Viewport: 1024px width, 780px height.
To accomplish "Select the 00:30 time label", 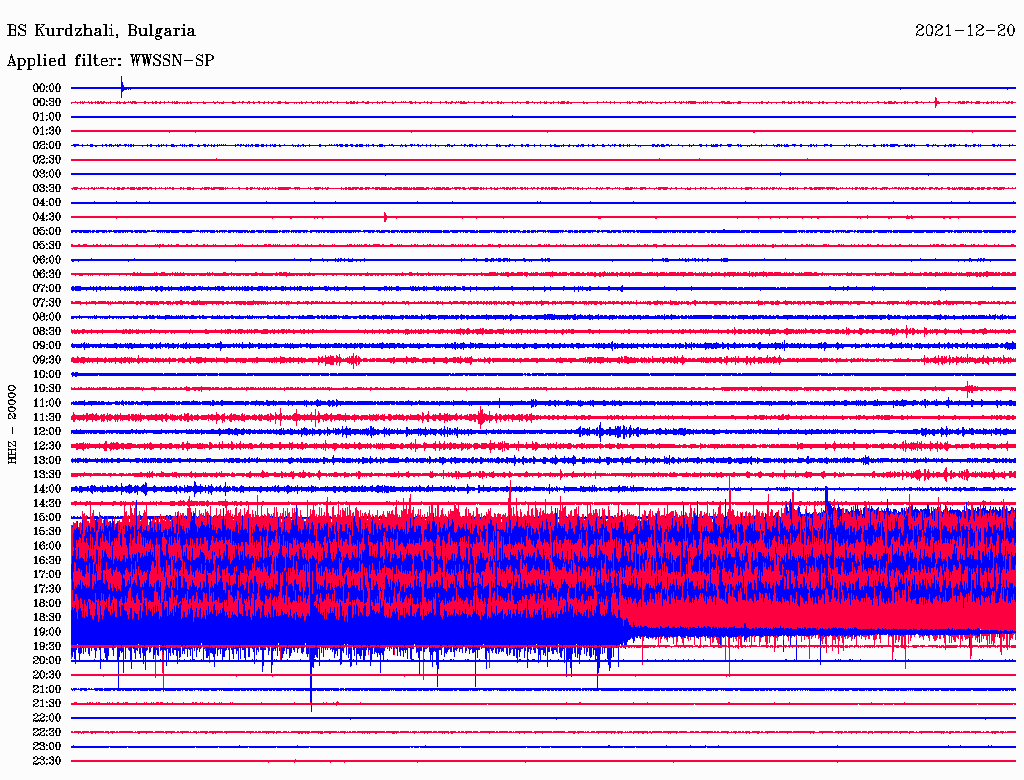I will [47, 103].
